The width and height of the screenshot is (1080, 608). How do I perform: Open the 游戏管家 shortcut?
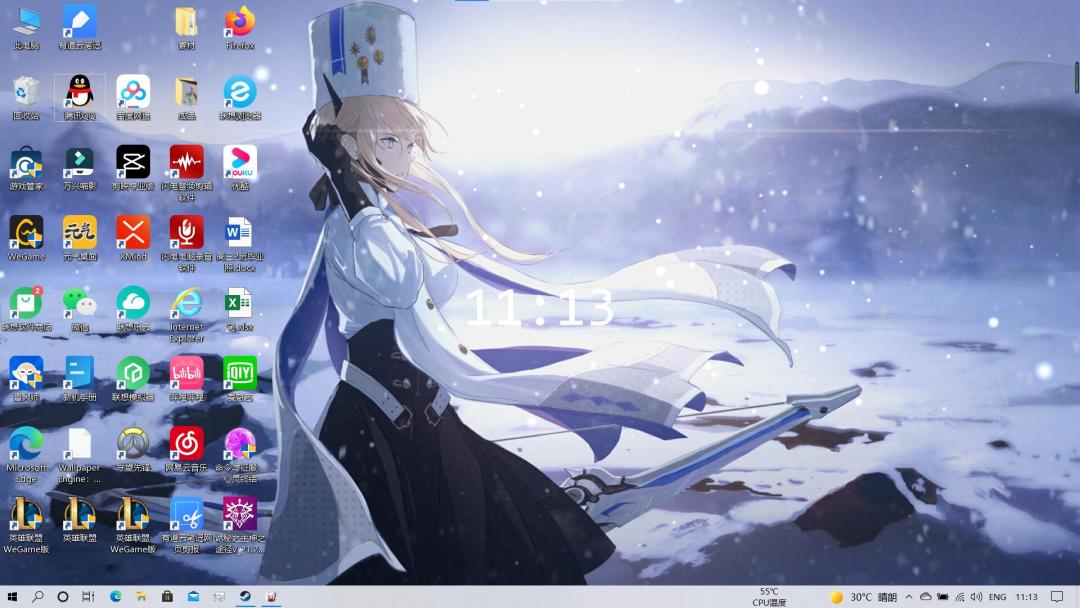(x=26, y=168)
